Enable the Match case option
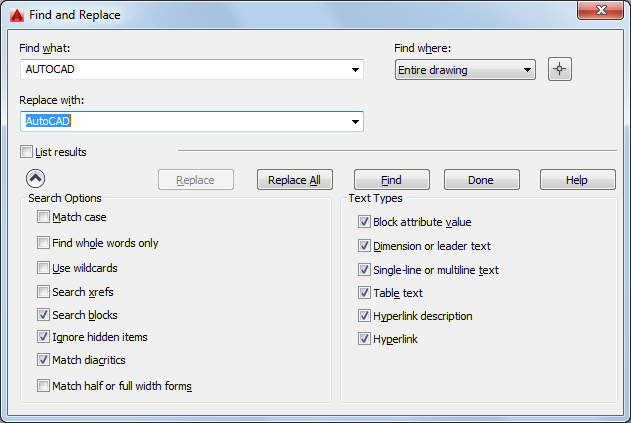This screenshot has height=423, width=631. pyautogui.click(x=43, y=217)
